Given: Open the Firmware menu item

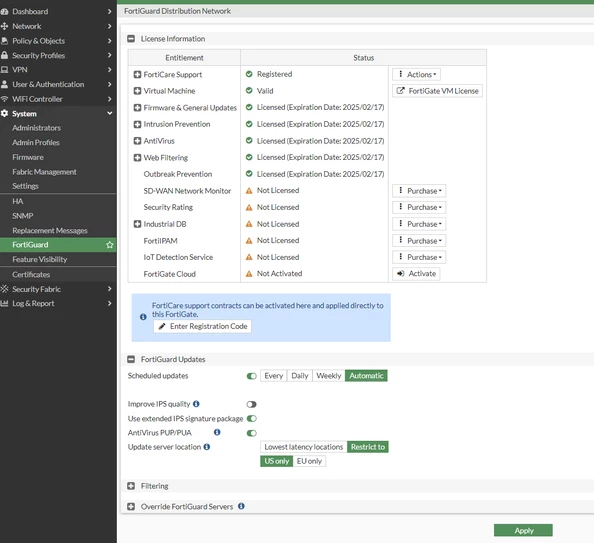Looking at the screenshot, I should point(28,157).
